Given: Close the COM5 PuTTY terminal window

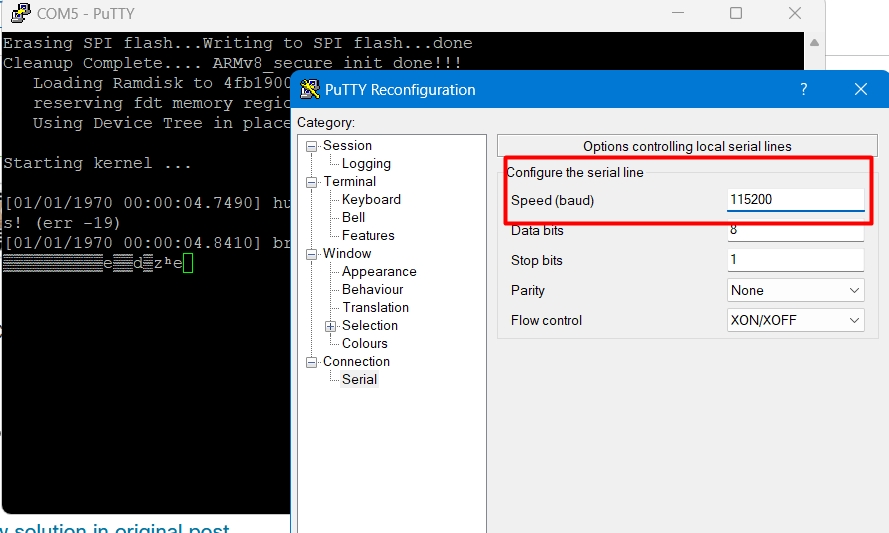Looking at the screenshot, I should (795, 14).
